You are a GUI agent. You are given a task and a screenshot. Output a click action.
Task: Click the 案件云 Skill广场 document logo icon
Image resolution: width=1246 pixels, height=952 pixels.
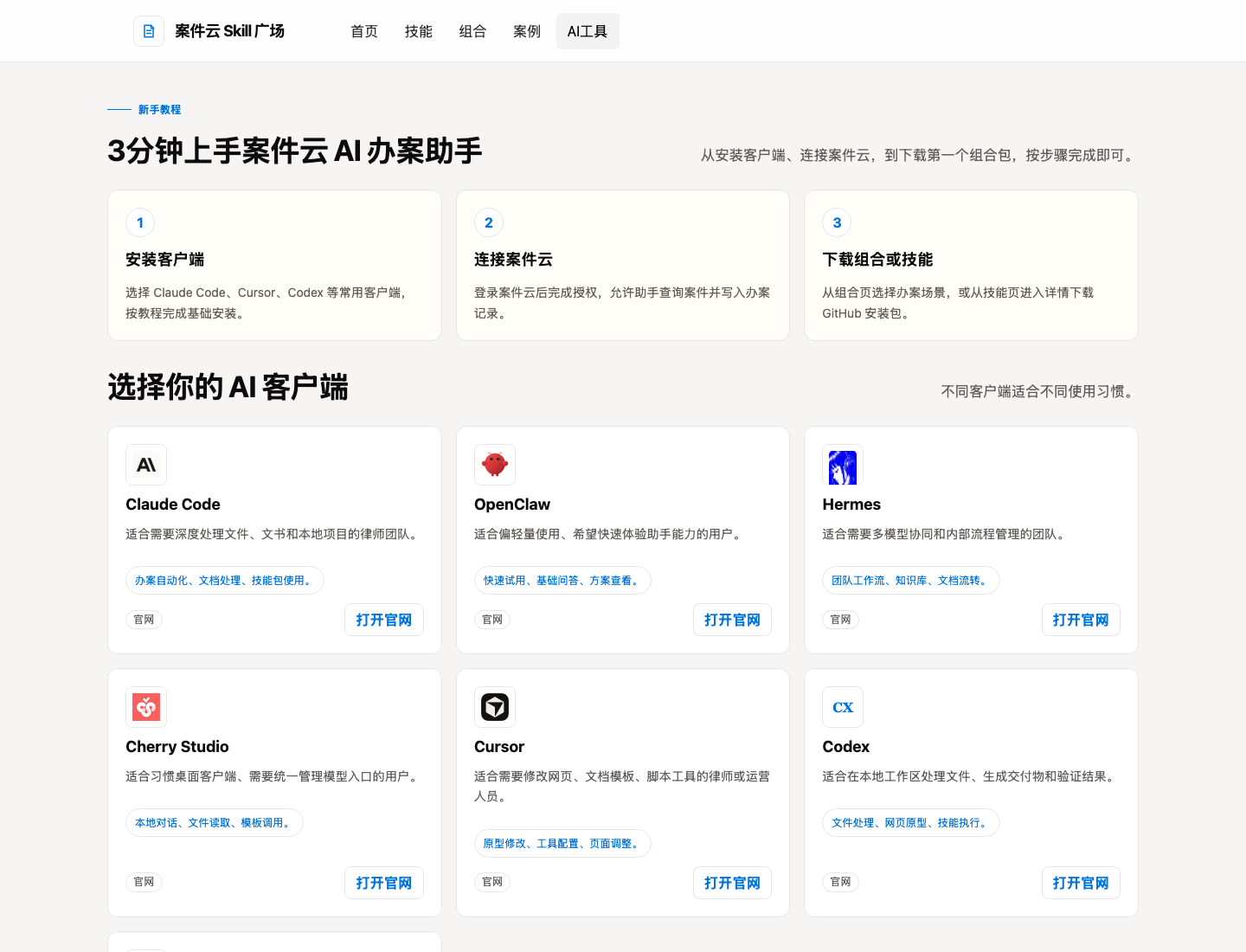[x=149, y=31]
